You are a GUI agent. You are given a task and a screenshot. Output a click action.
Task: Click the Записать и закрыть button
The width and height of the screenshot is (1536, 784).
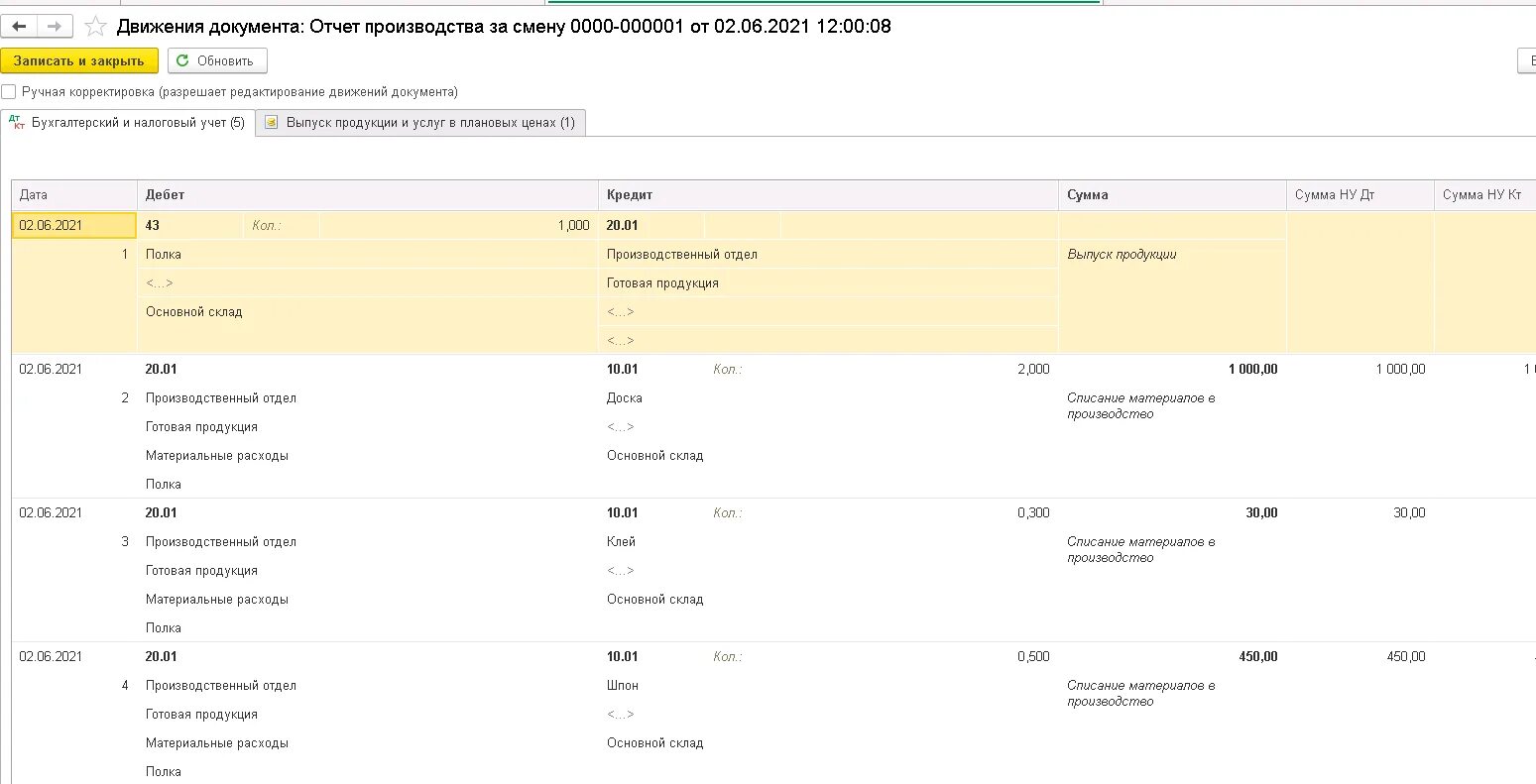[x=79, y=61]
